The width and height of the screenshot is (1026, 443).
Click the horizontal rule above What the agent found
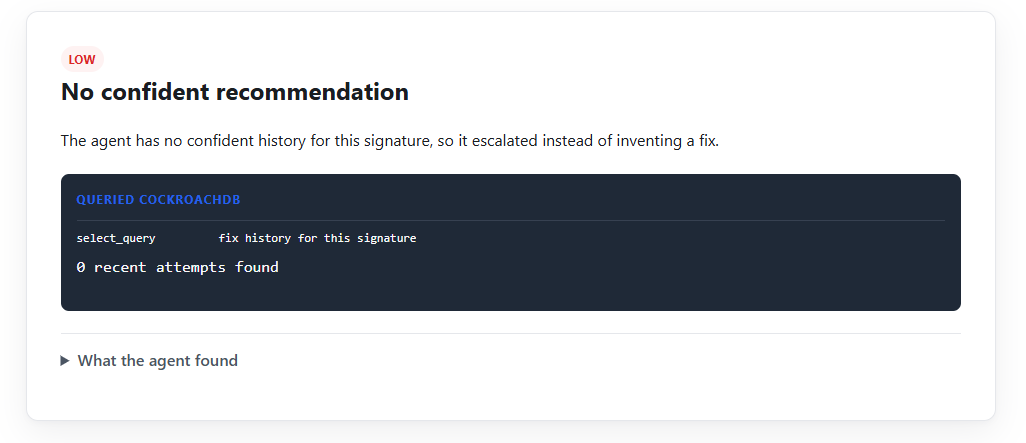point(510,334)
